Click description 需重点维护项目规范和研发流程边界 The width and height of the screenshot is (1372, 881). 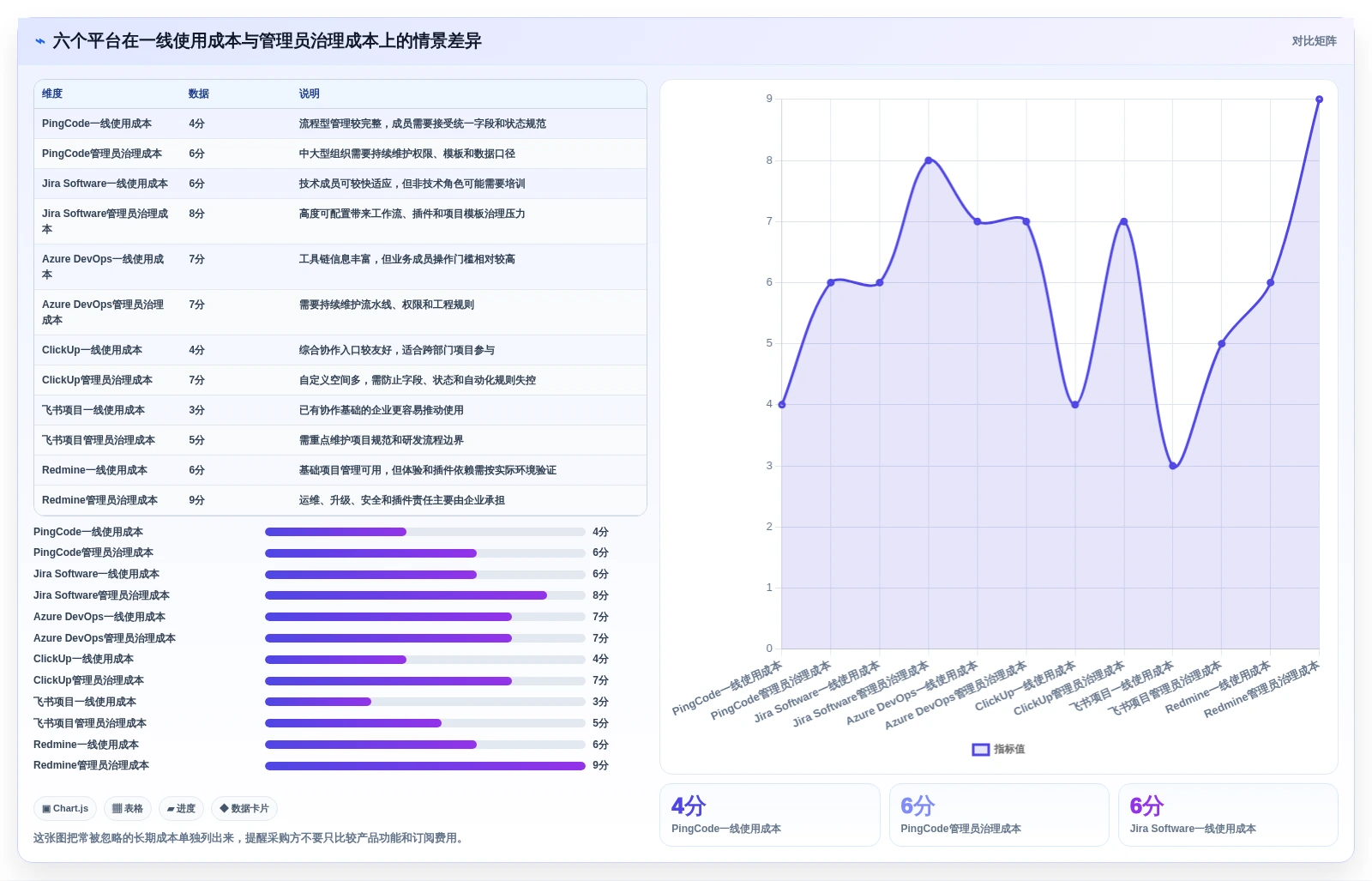tap(382, 440)
